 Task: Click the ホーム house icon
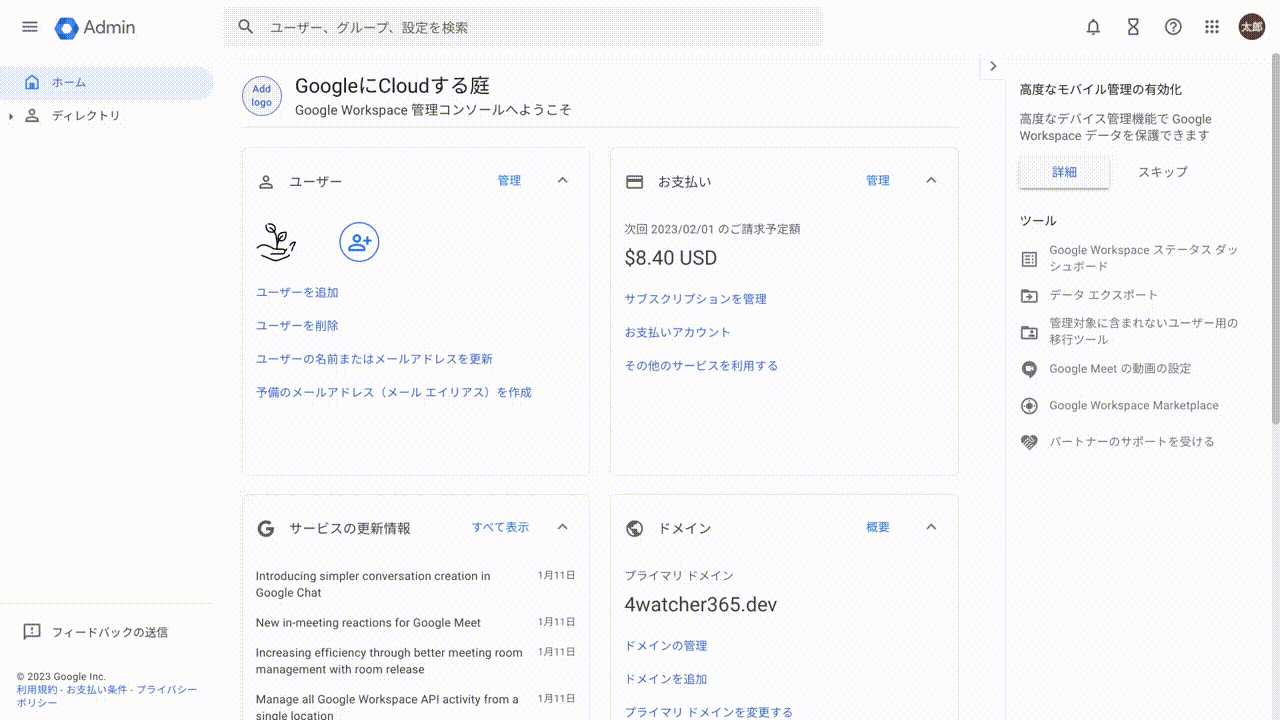(x=32, y=82)
